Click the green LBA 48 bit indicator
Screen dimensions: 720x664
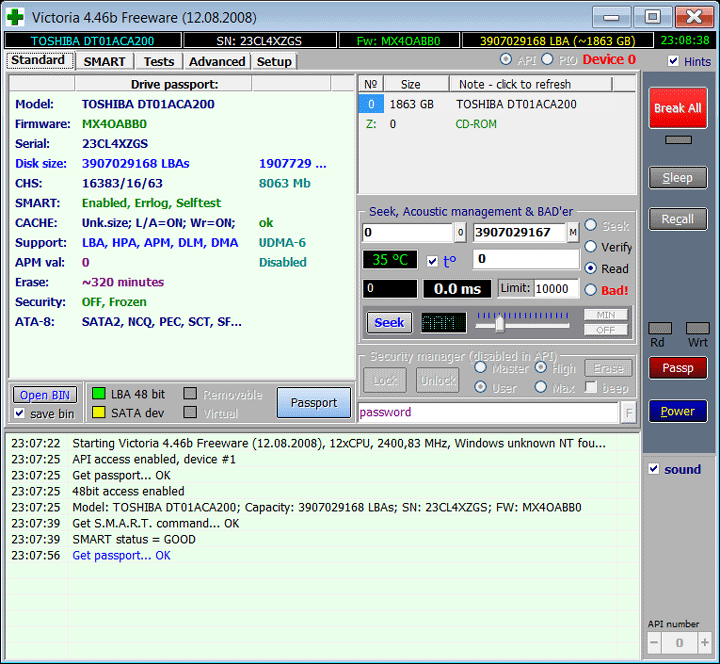(99, 394)
